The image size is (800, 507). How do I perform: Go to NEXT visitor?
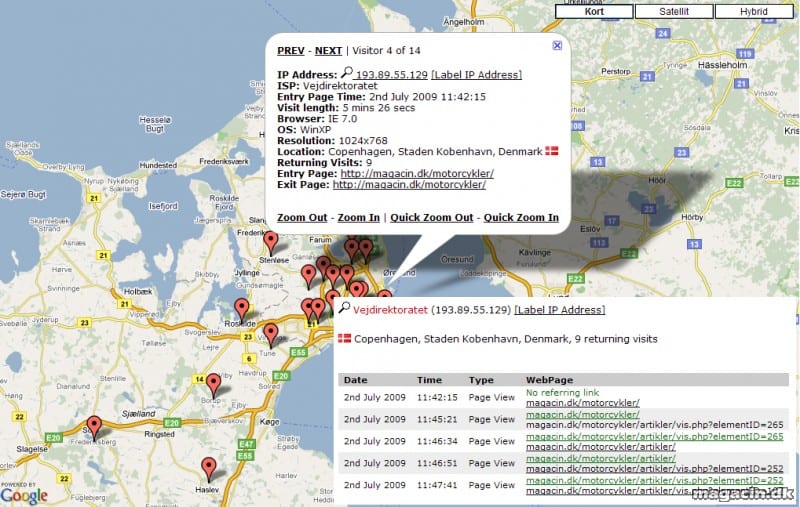point(328,50)
